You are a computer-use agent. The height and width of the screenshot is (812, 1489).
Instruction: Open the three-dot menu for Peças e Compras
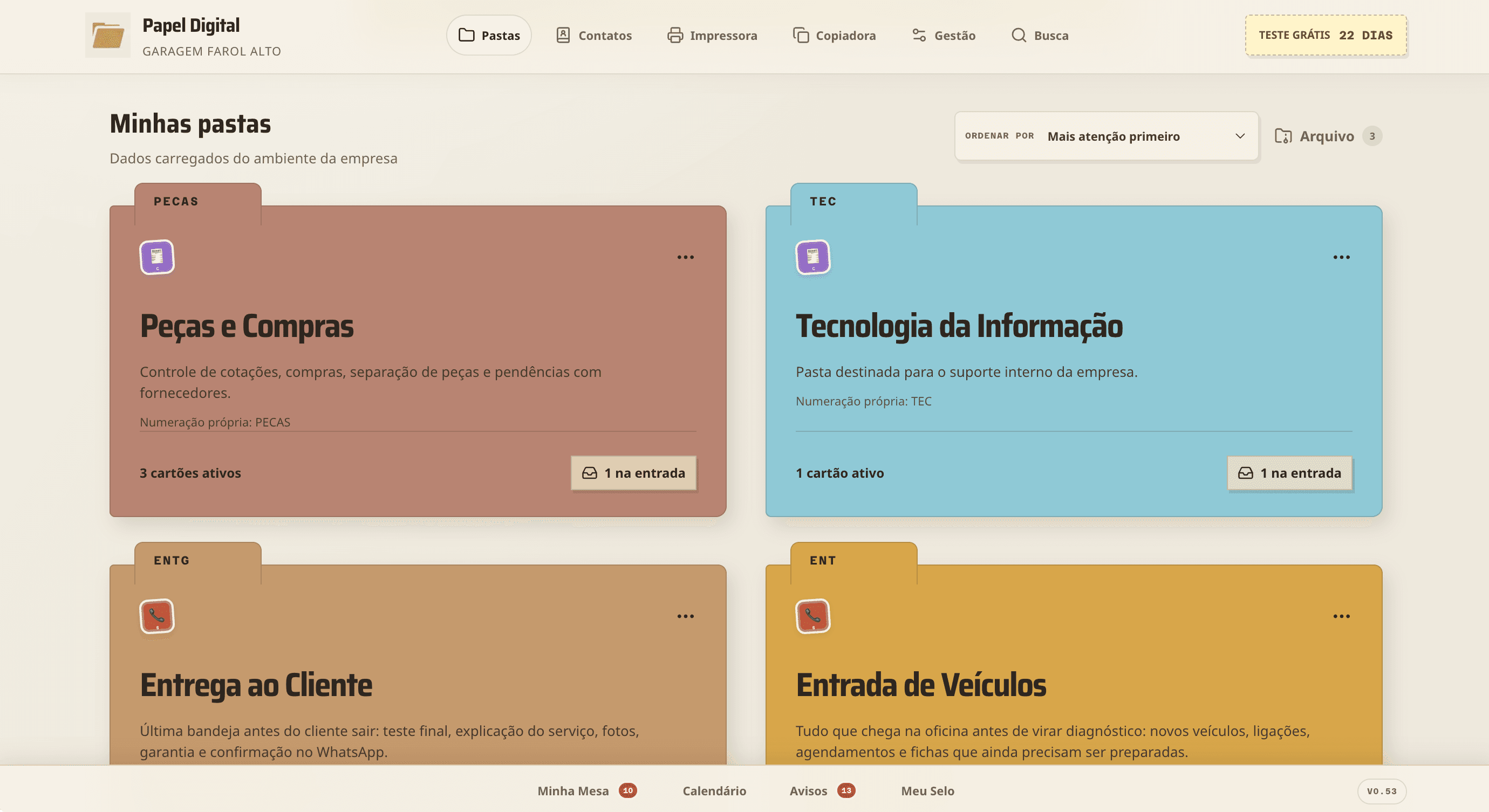[x=686, y=257]
